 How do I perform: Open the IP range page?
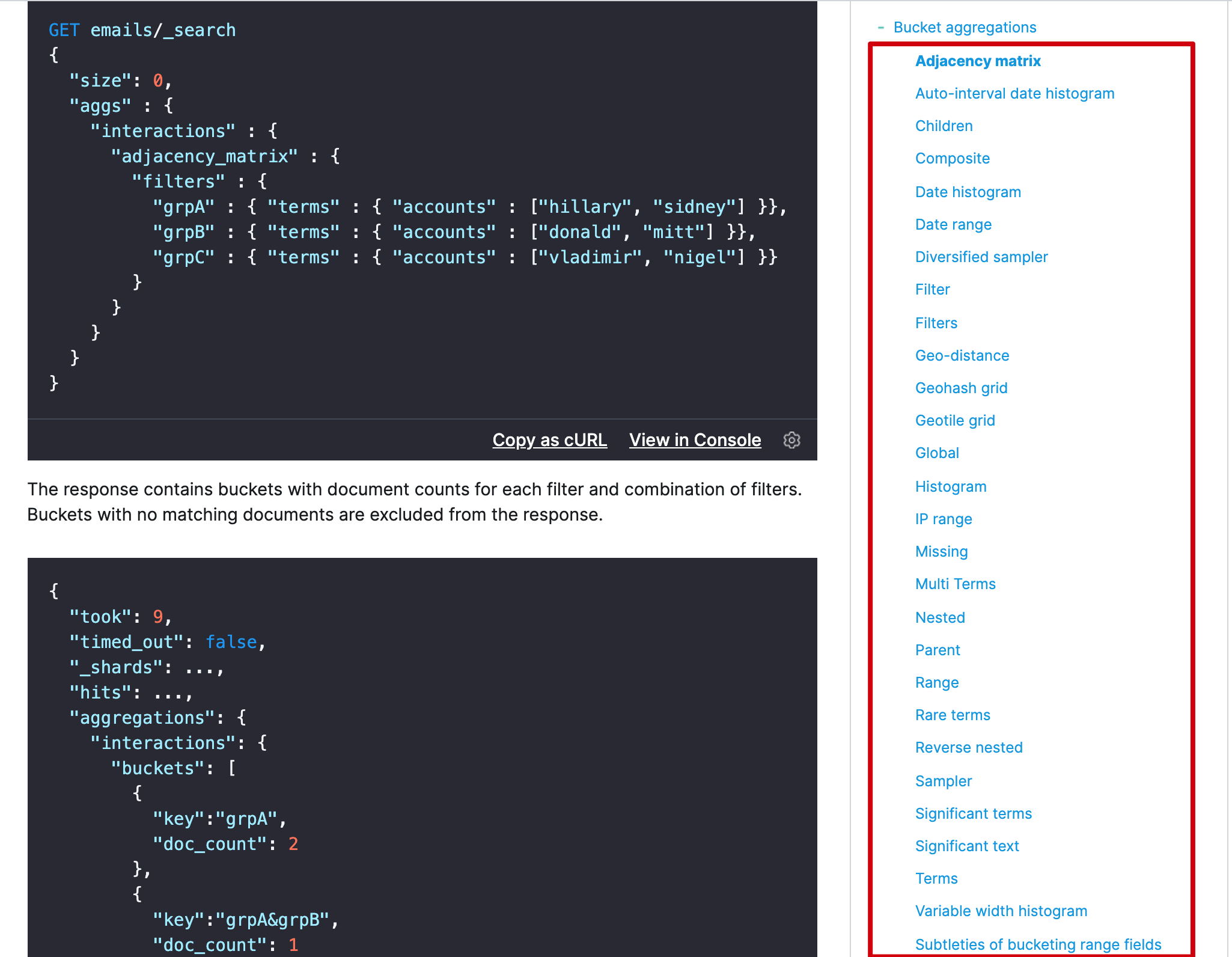943,519
